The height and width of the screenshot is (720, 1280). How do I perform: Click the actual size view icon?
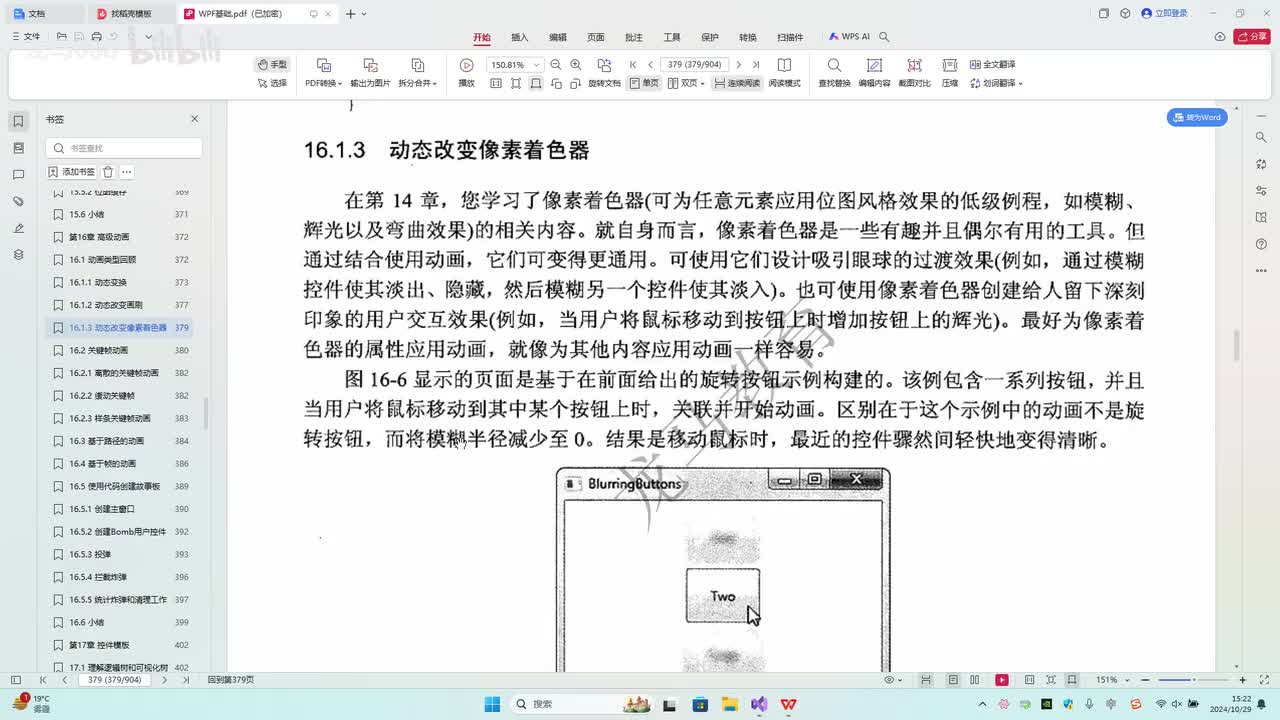(496, 83)
